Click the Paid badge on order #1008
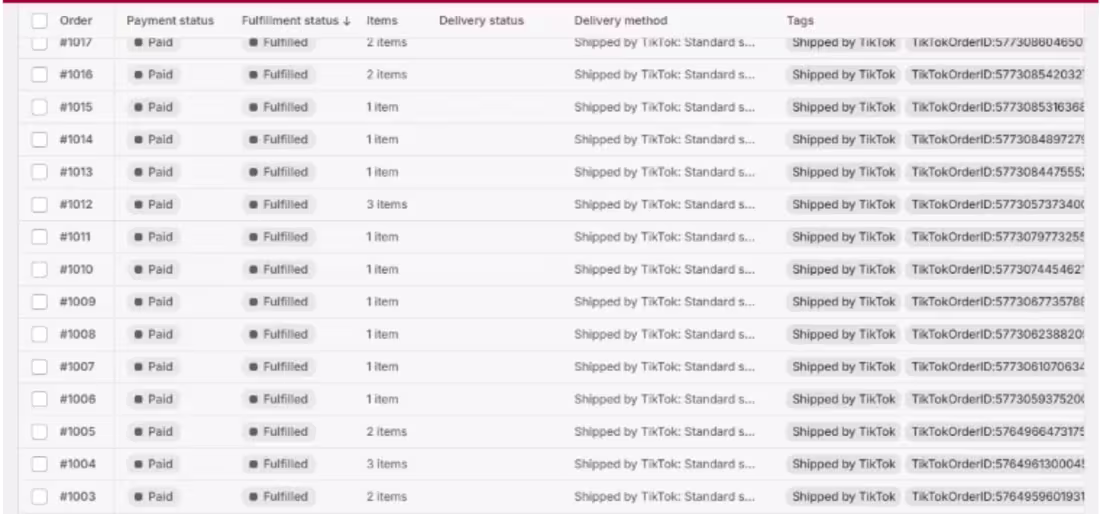 point(154,334)
